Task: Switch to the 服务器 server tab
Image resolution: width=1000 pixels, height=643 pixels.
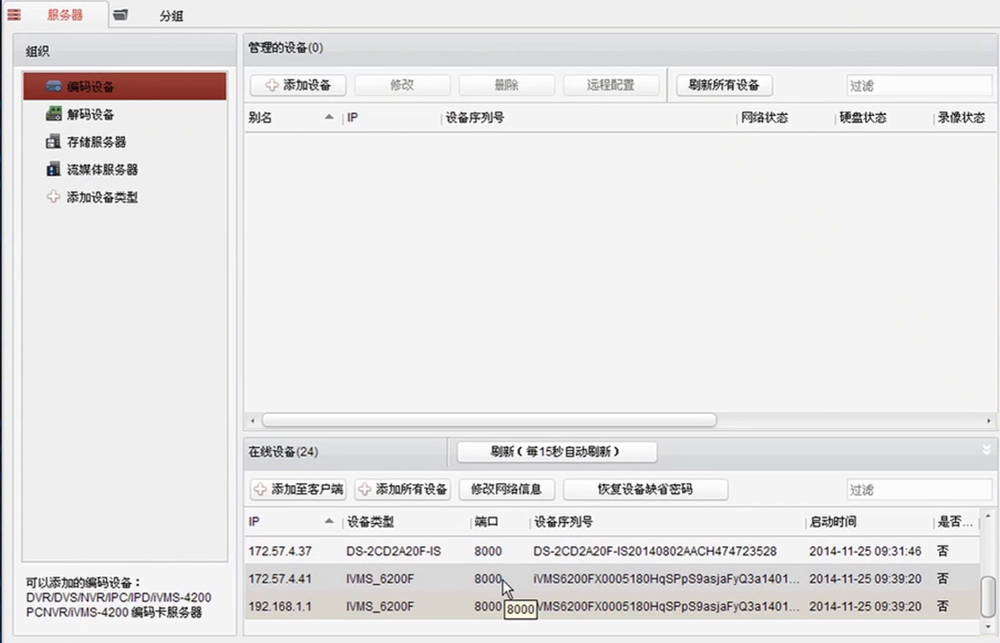Action: pyautogui.click(x=65, y=15)
